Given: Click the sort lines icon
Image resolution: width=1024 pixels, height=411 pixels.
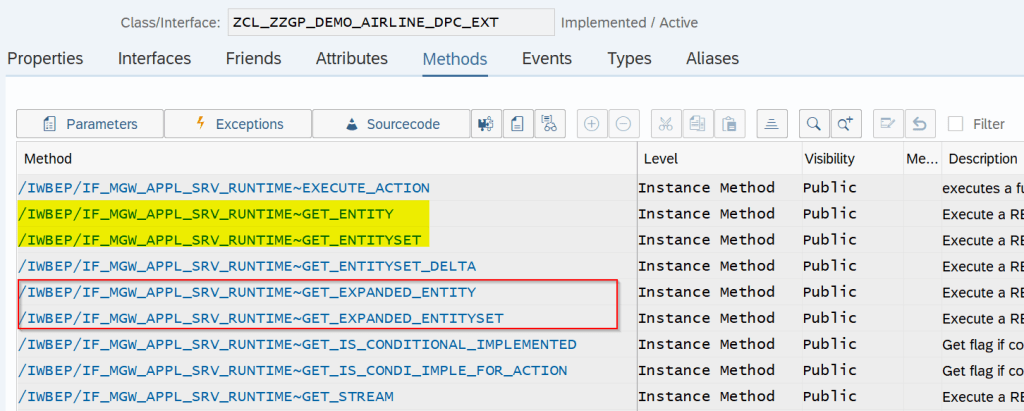Looking at the screenshot, I should (x=772, y=124).
